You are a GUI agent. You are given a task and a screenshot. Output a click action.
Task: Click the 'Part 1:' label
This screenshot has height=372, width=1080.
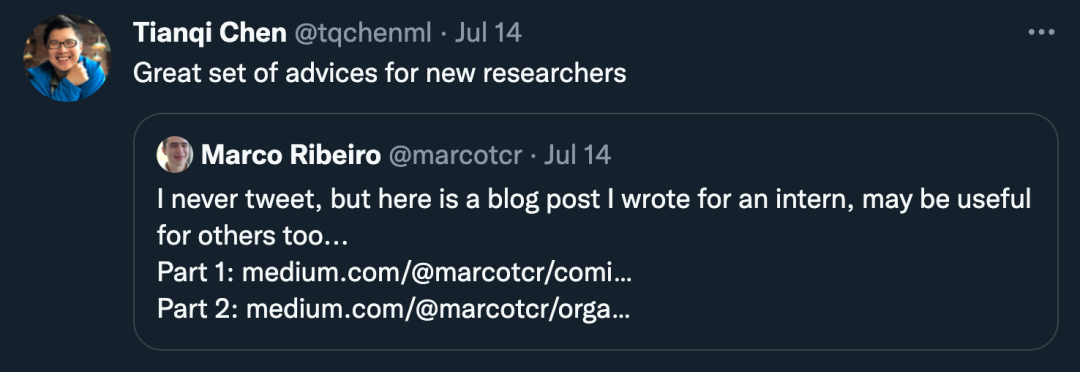(197, 273)
